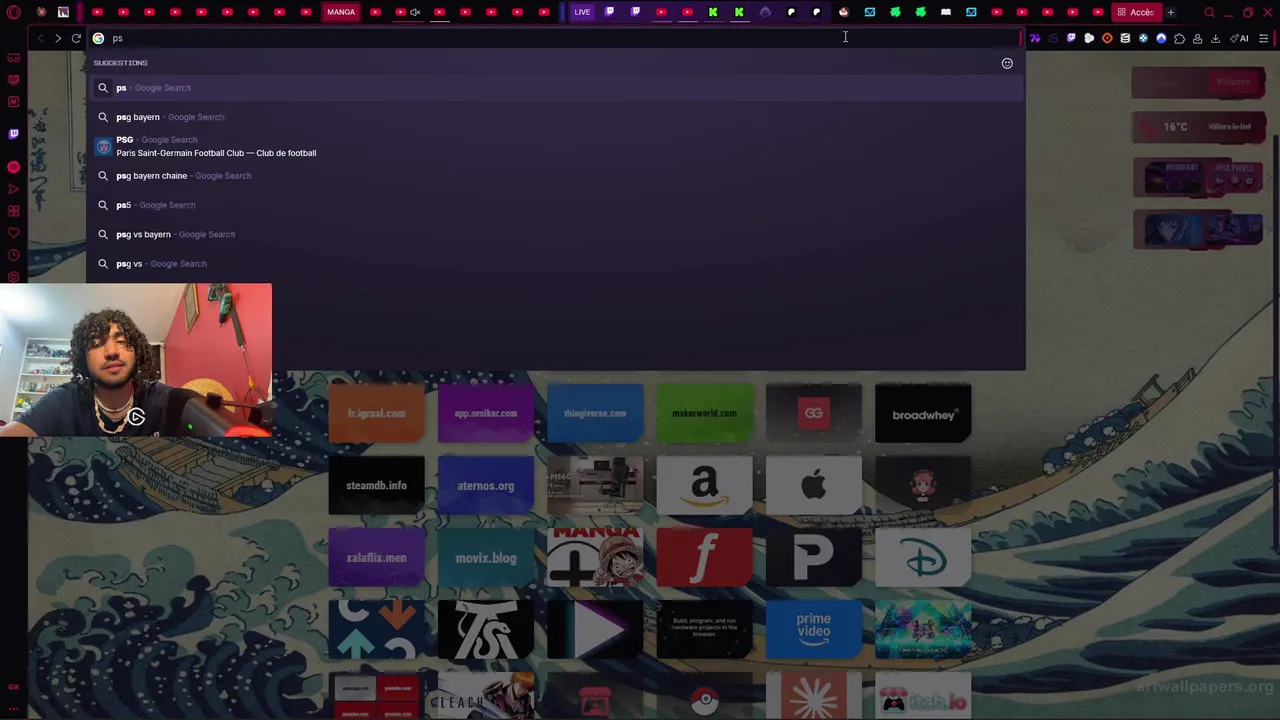1280x720 pixels.
Task: Switch to the first Twitch tab after LIVE
Action: [x=609, y=12]
